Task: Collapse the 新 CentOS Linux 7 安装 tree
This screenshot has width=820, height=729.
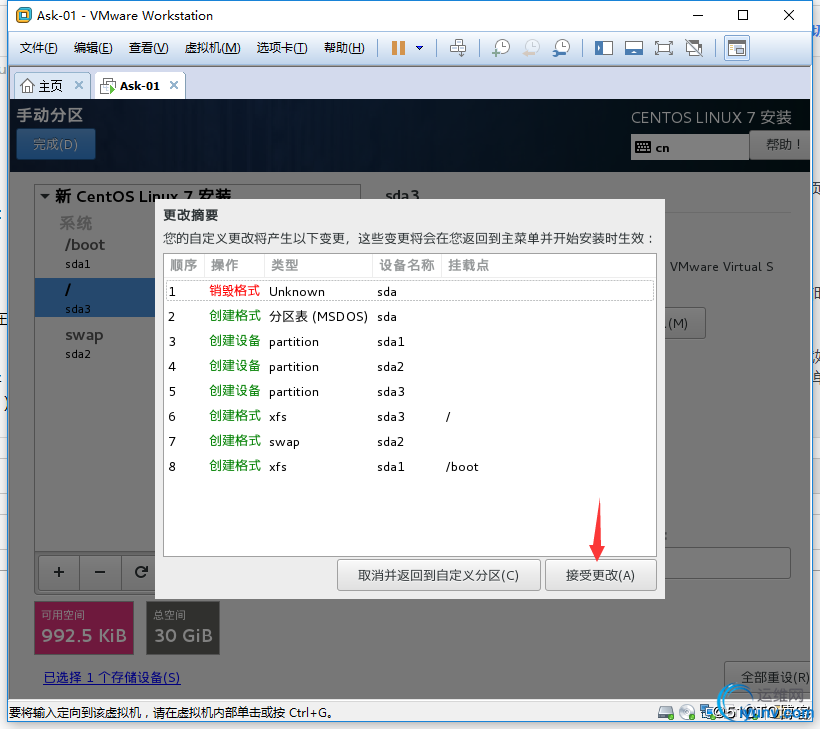Action: tap(45, 197)
